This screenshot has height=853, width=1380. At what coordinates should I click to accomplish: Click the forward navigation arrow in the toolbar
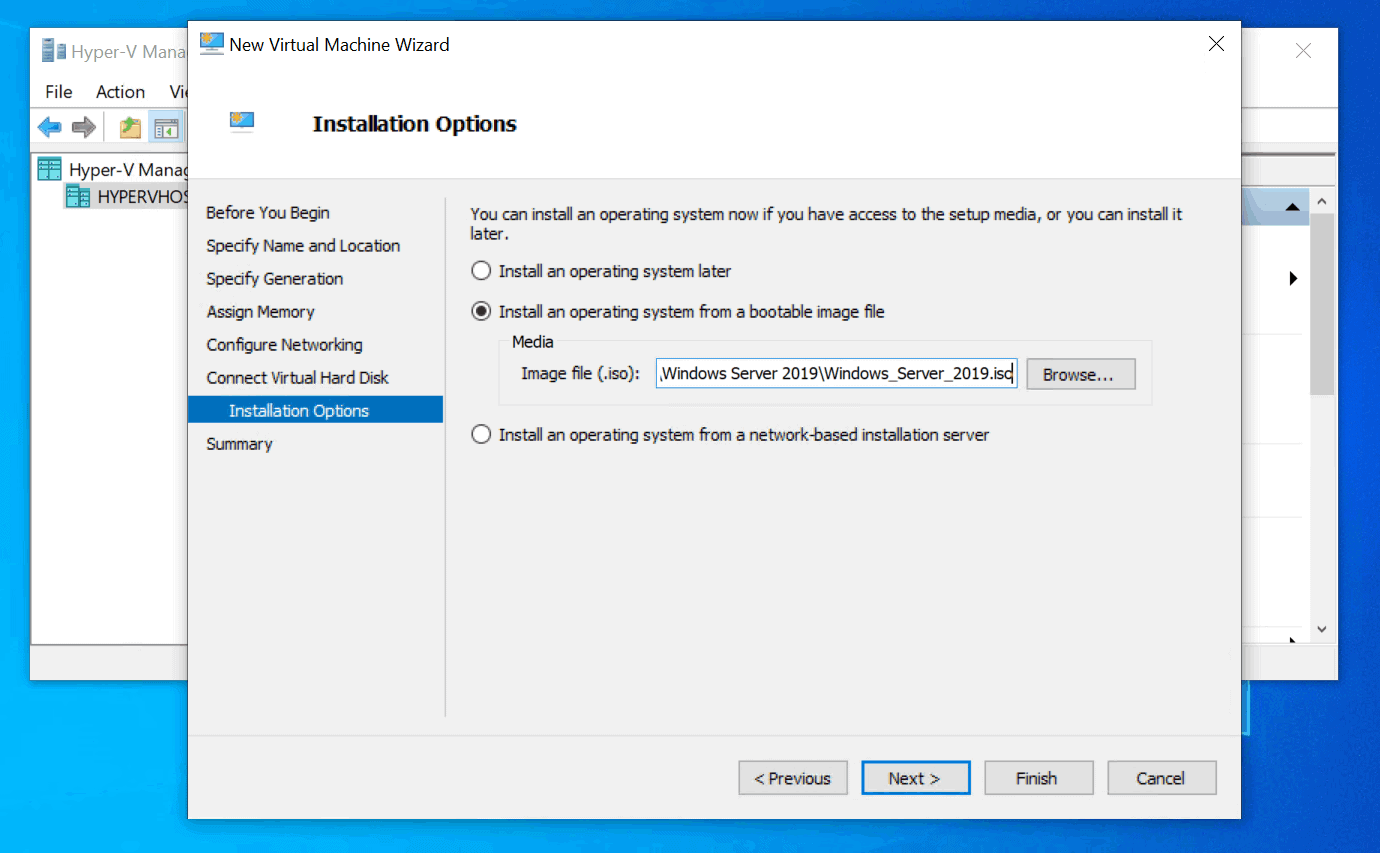pos(83,126)
